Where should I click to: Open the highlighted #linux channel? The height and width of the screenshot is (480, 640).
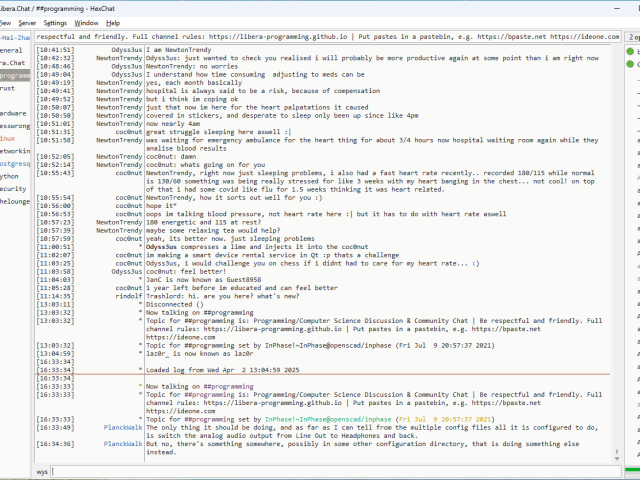tap(8, 138)
